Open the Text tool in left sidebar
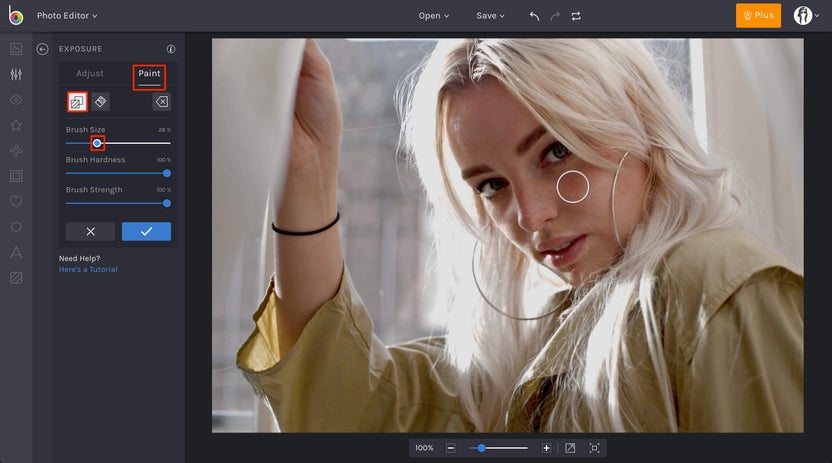 pyautogui.click(x=16, y=252)
